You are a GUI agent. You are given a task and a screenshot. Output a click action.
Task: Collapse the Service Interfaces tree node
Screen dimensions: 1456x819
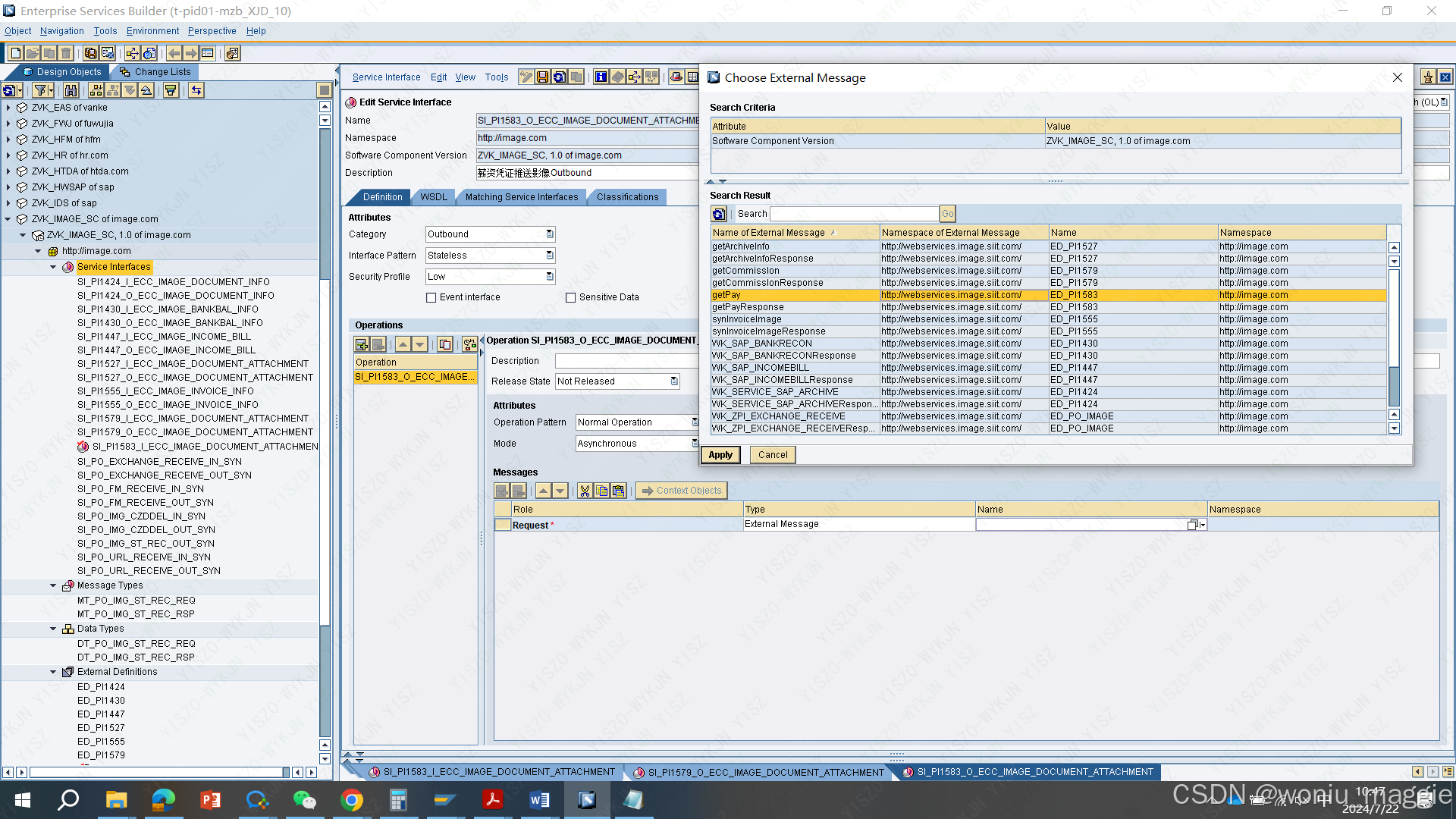point(53,267)
